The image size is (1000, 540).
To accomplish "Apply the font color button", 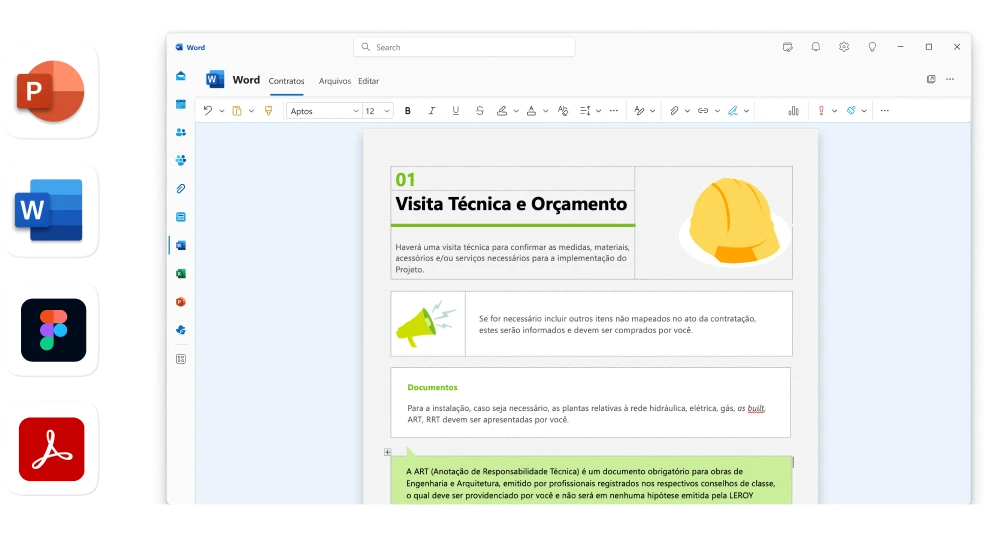I will click(x=531, y=110).
